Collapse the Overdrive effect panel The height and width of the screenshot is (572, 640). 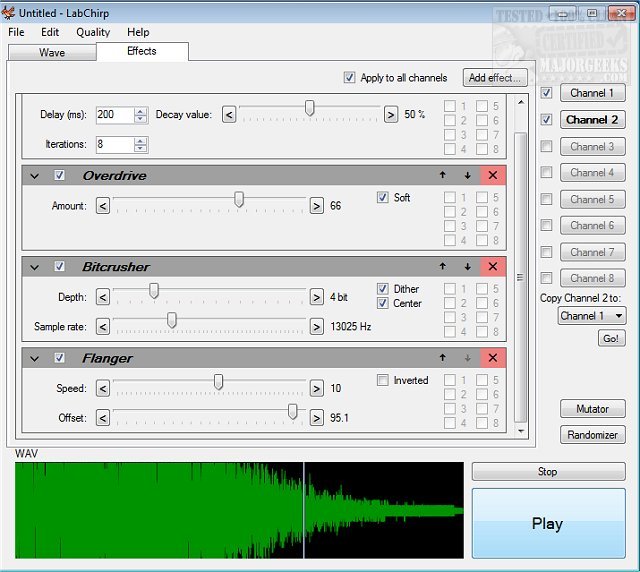[x=35, y=176]
